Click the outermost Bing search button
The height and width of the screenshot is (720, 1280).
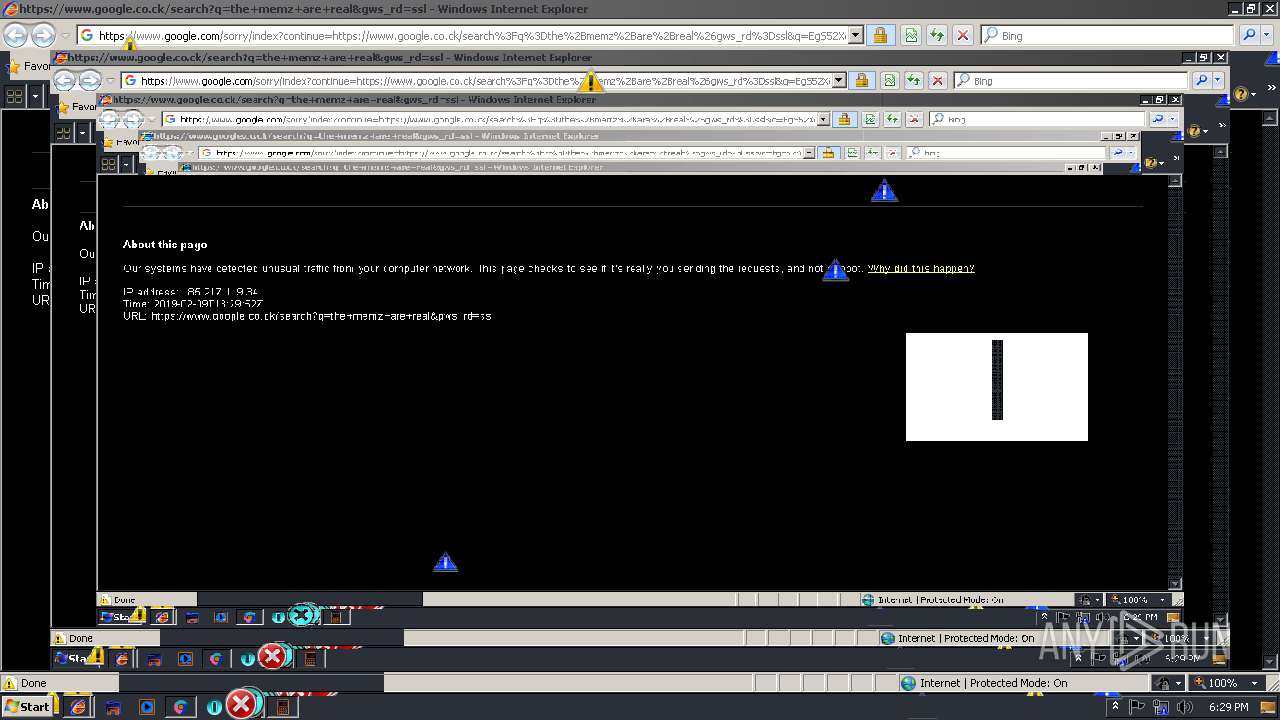(x=1250, y=36)
